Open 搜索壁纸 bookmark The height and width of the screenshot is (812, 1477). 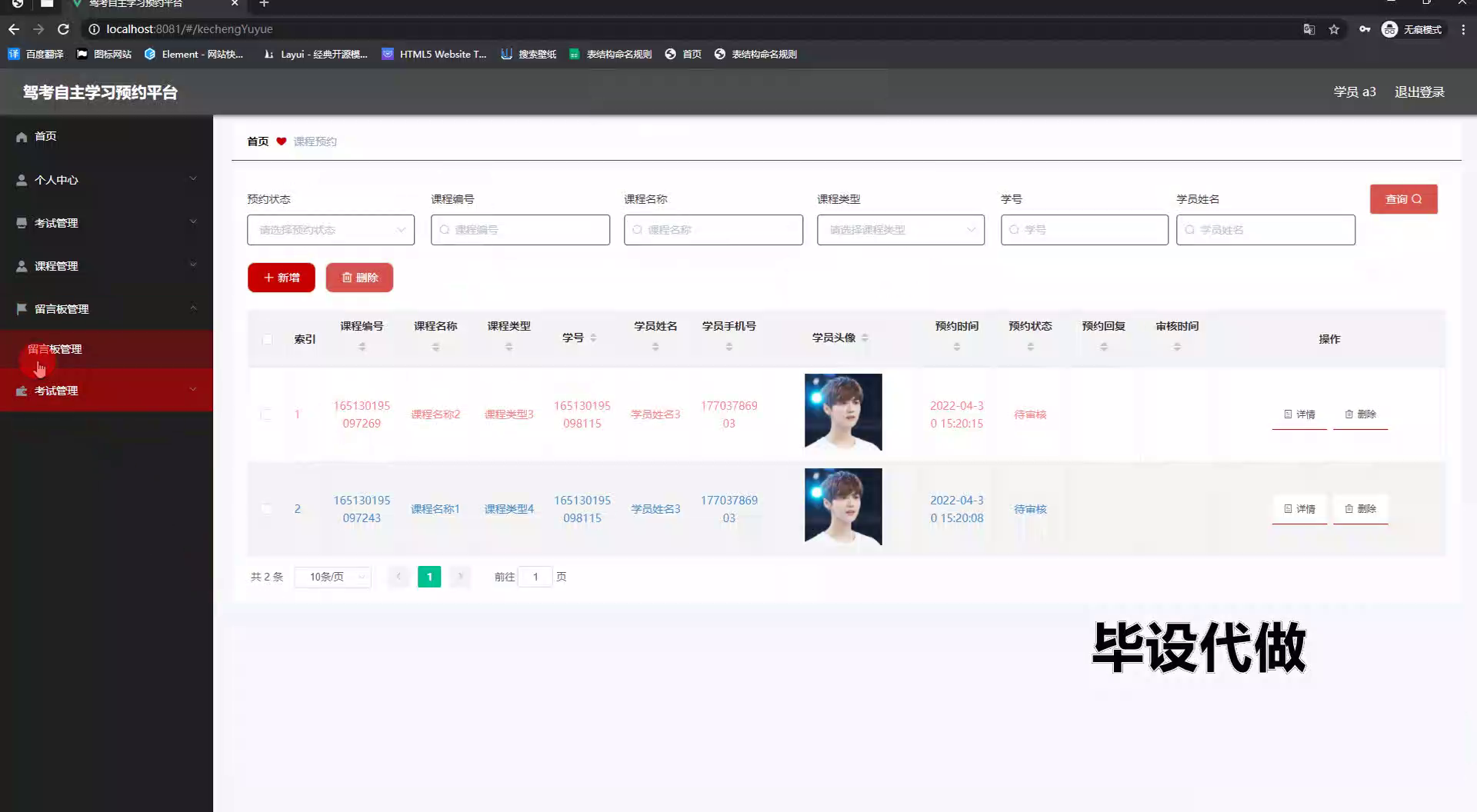528,54
